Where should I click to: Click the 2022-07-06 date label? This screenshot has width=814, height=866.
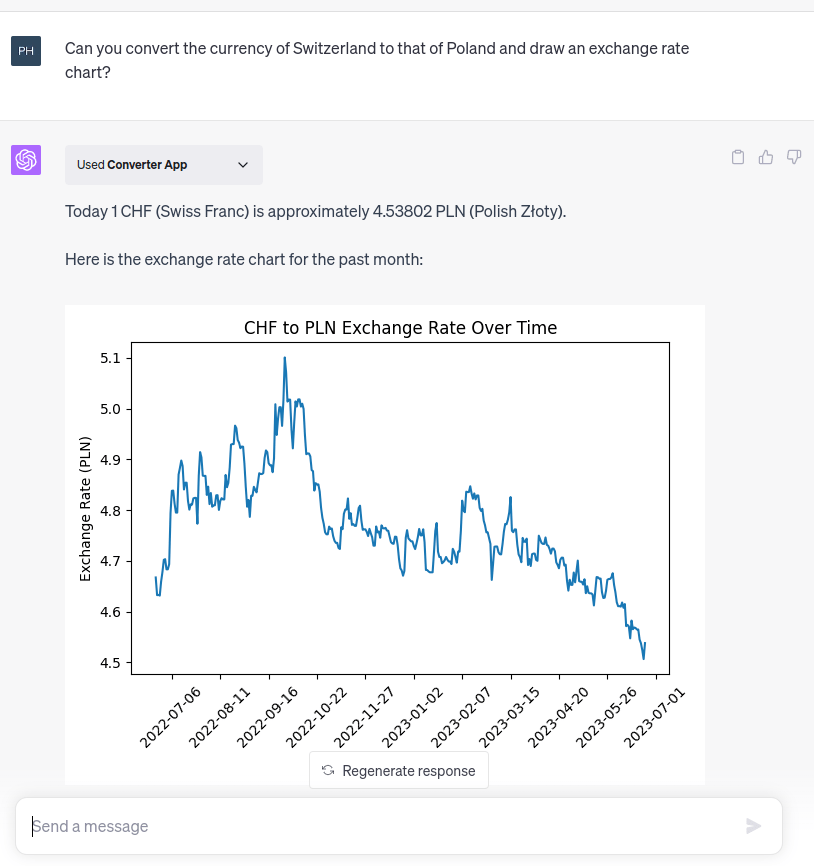[170, 716]
